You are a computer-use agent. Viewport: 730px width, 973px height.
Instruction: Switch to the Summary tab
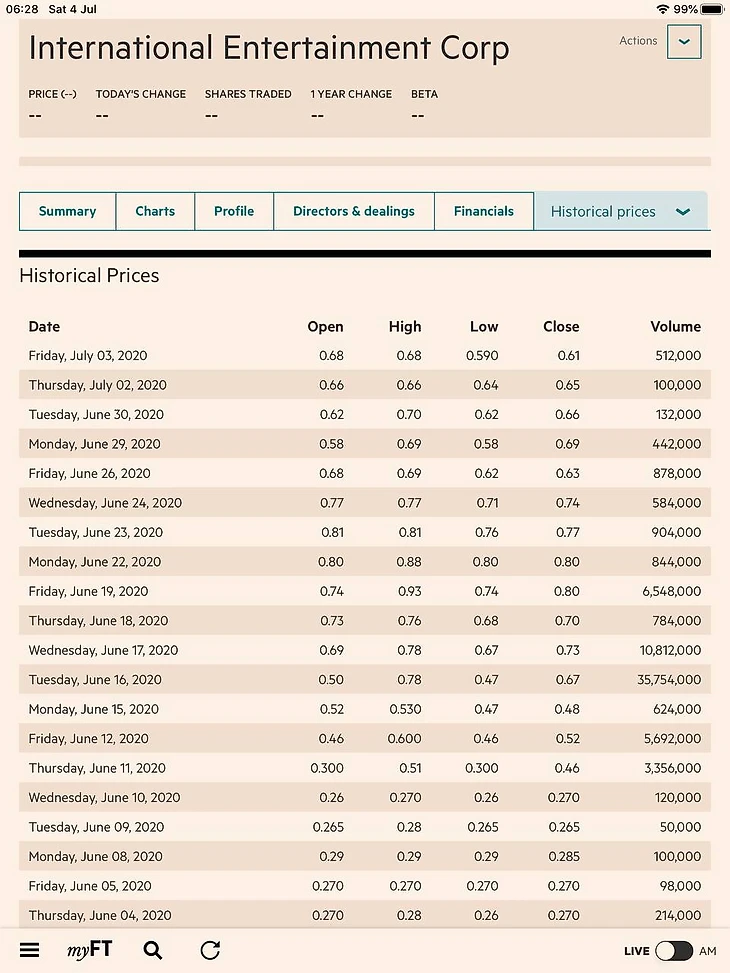[67, 211]
